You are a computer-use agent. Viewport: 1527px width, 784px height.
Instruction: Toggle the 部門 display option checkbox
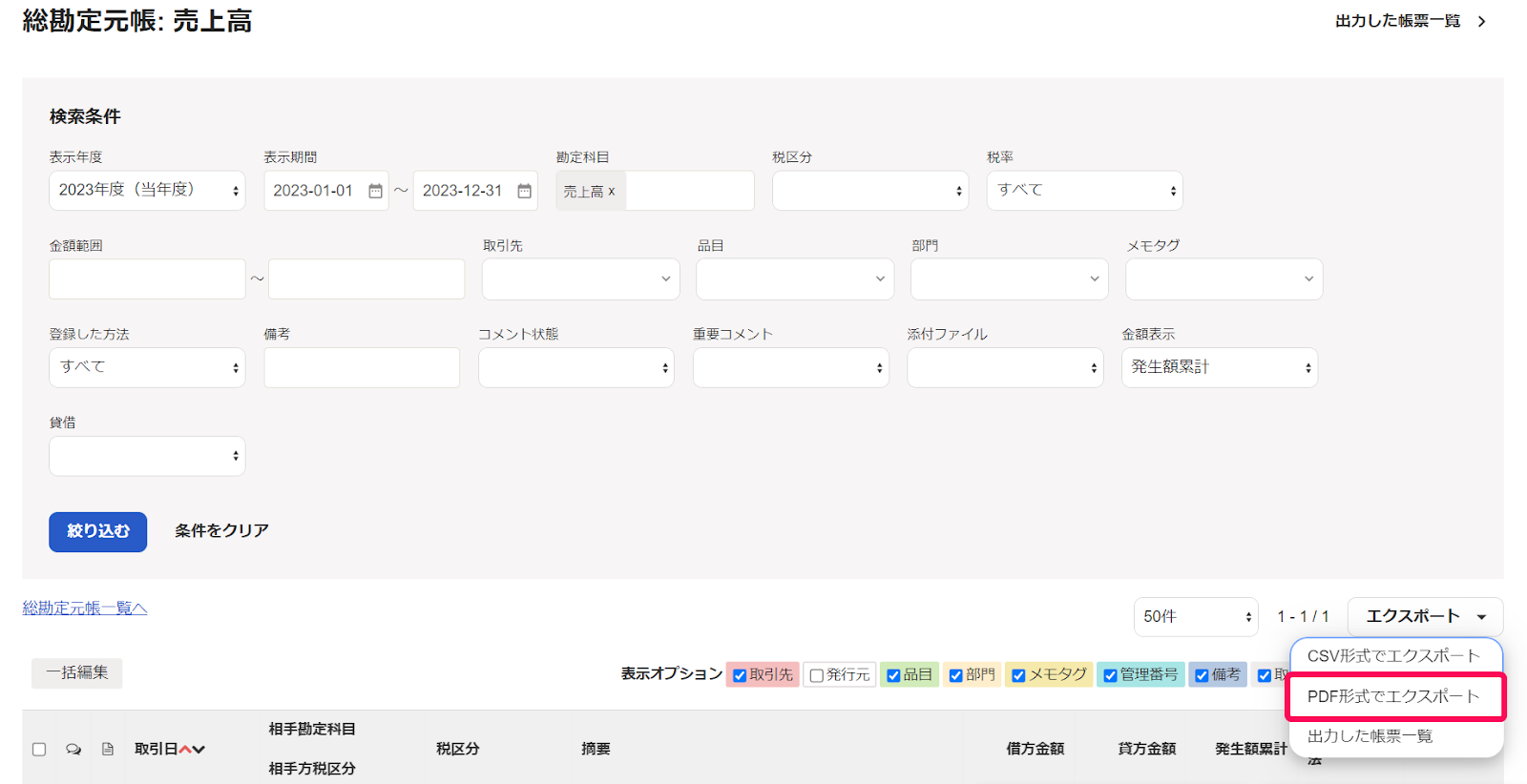tap(955, 675)
